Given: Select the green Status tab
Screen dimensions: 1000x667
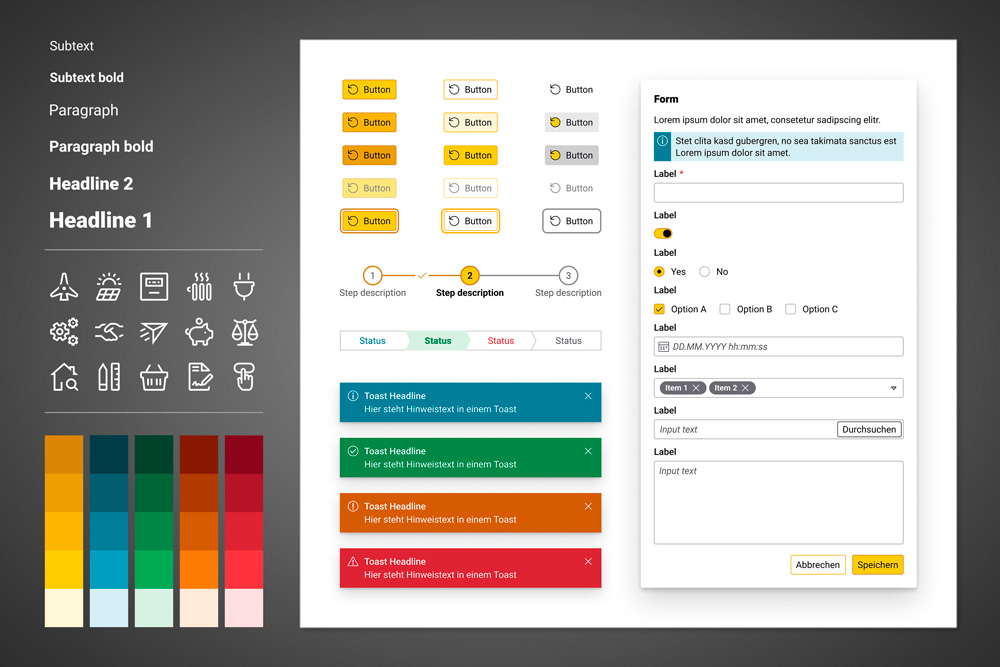Looking at the screenshot, I should click(437, 341).
